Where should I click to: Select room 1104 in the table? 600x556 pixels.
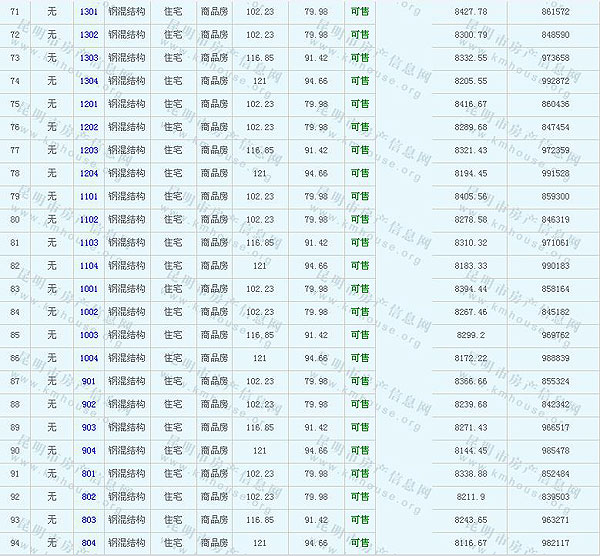89,266
